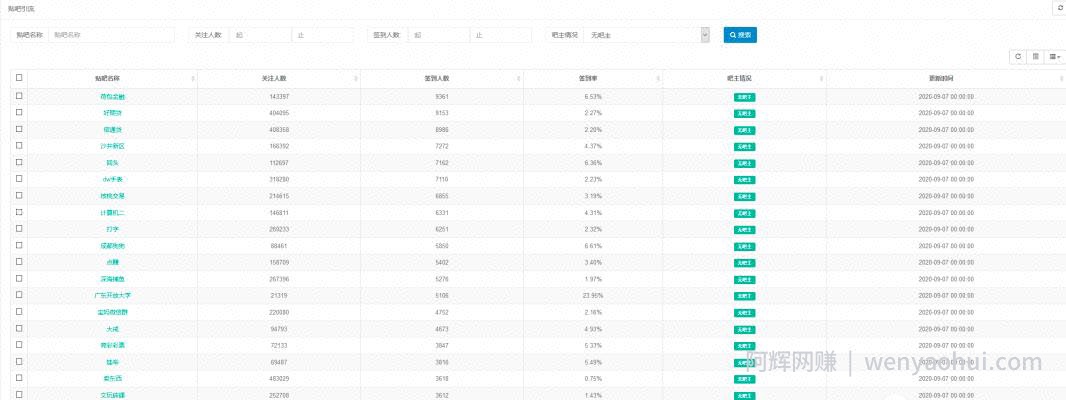Click the sign-in rate 23.95%
1066x400 pixels.
click(594, 296)
